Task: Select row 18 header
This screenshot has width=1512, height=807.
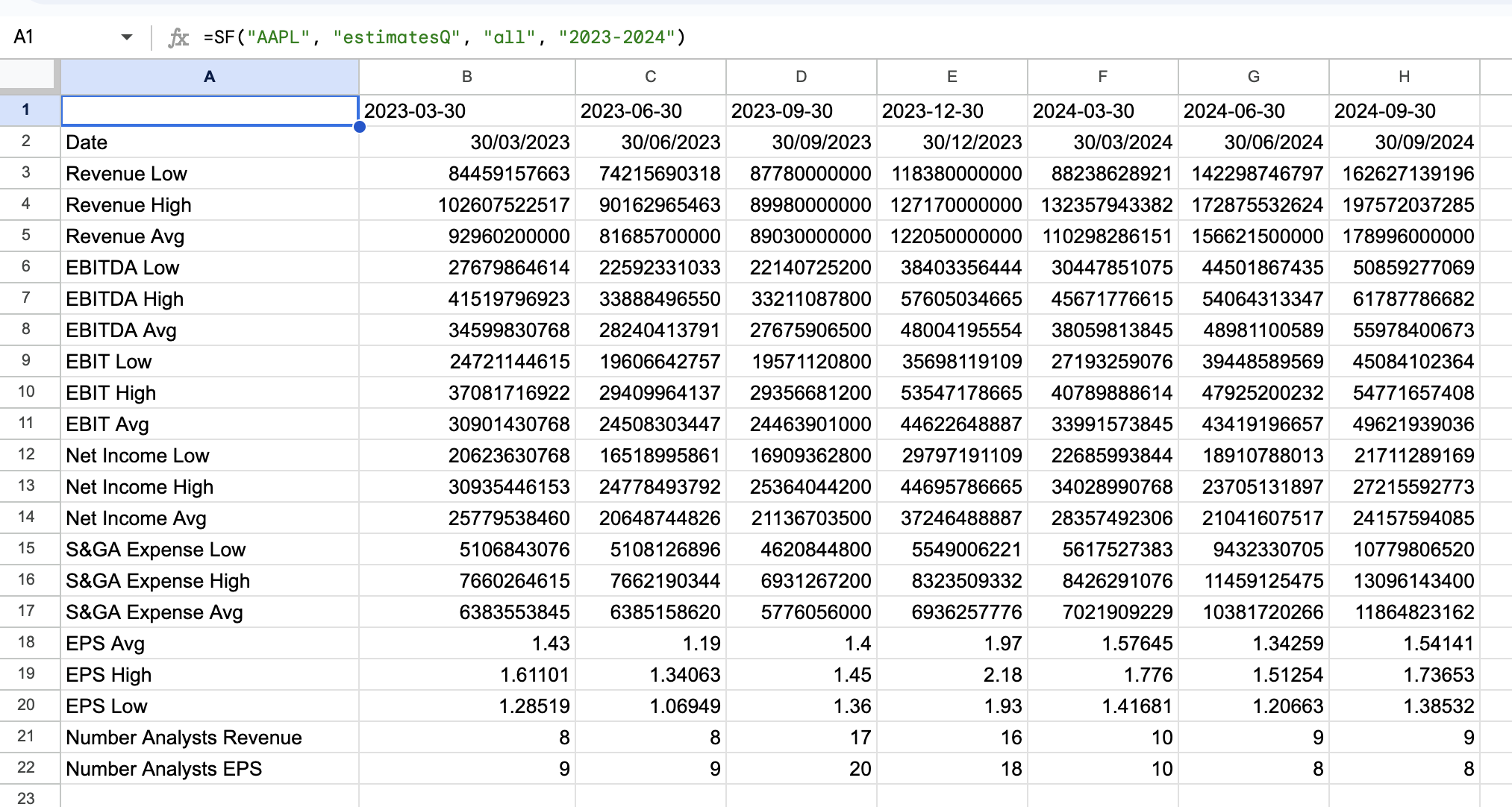Action: pyautogui.click(x=30, y=643)
